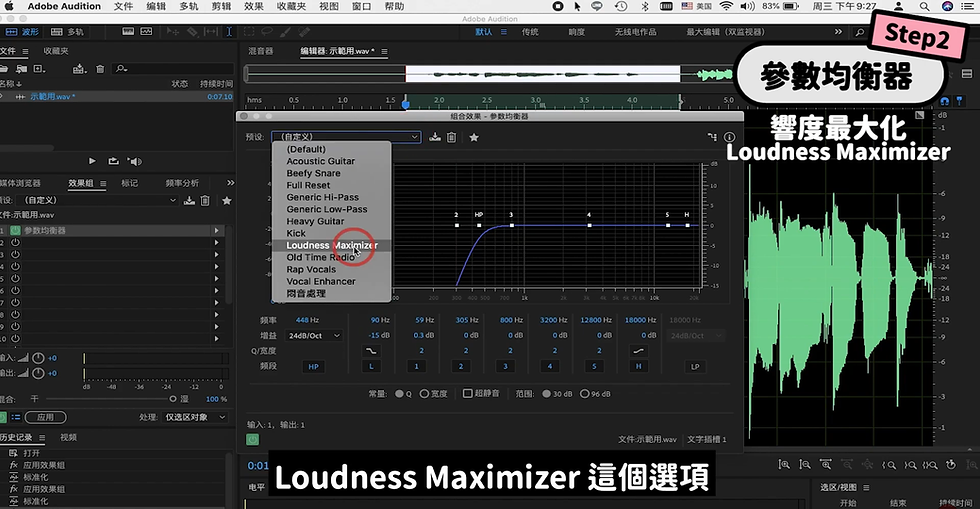Screen dimensions: 980x509
Task: Click the 应用 apply button
Action: (46, 417)
